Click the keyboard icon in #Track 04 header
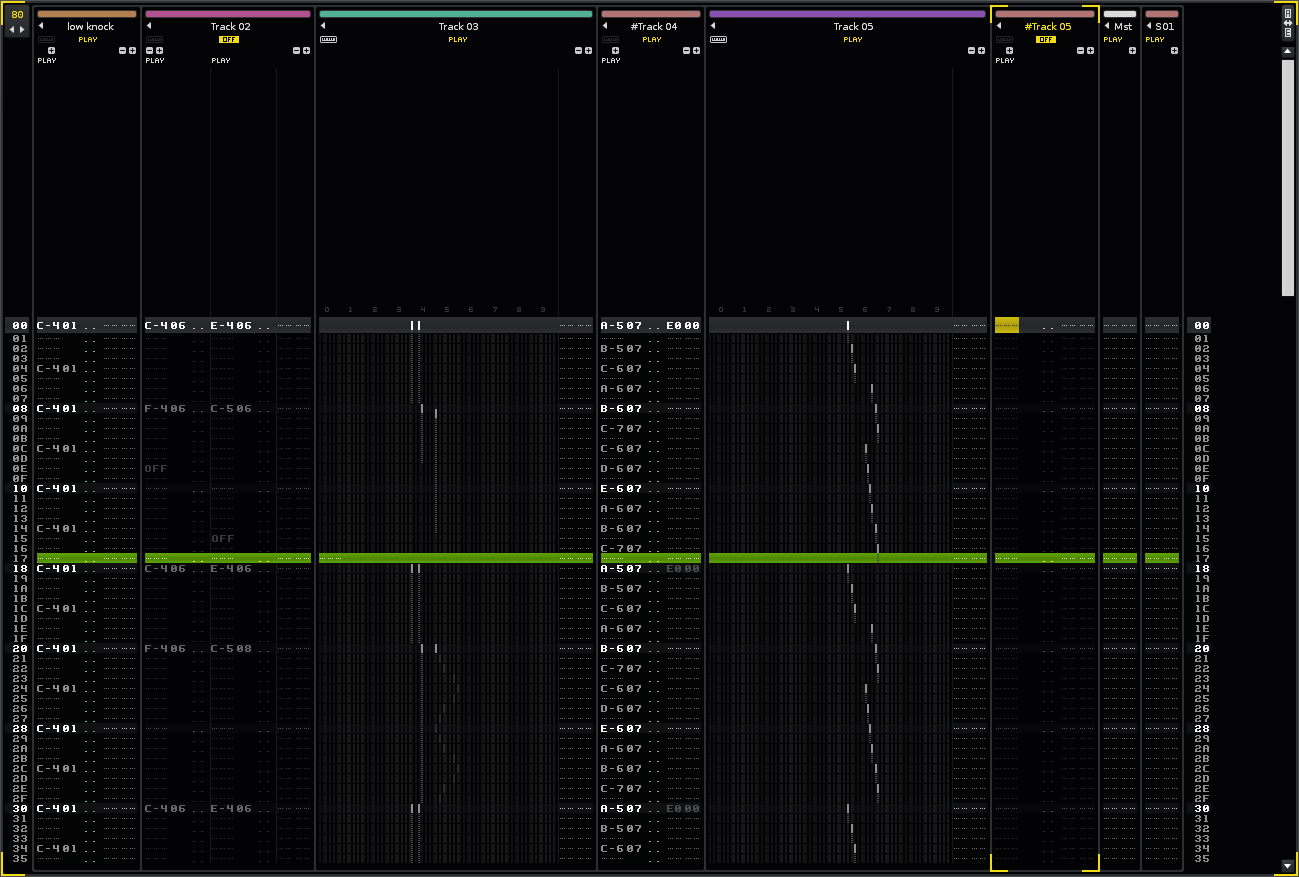The image size is (1299, 877). (610, 39)
